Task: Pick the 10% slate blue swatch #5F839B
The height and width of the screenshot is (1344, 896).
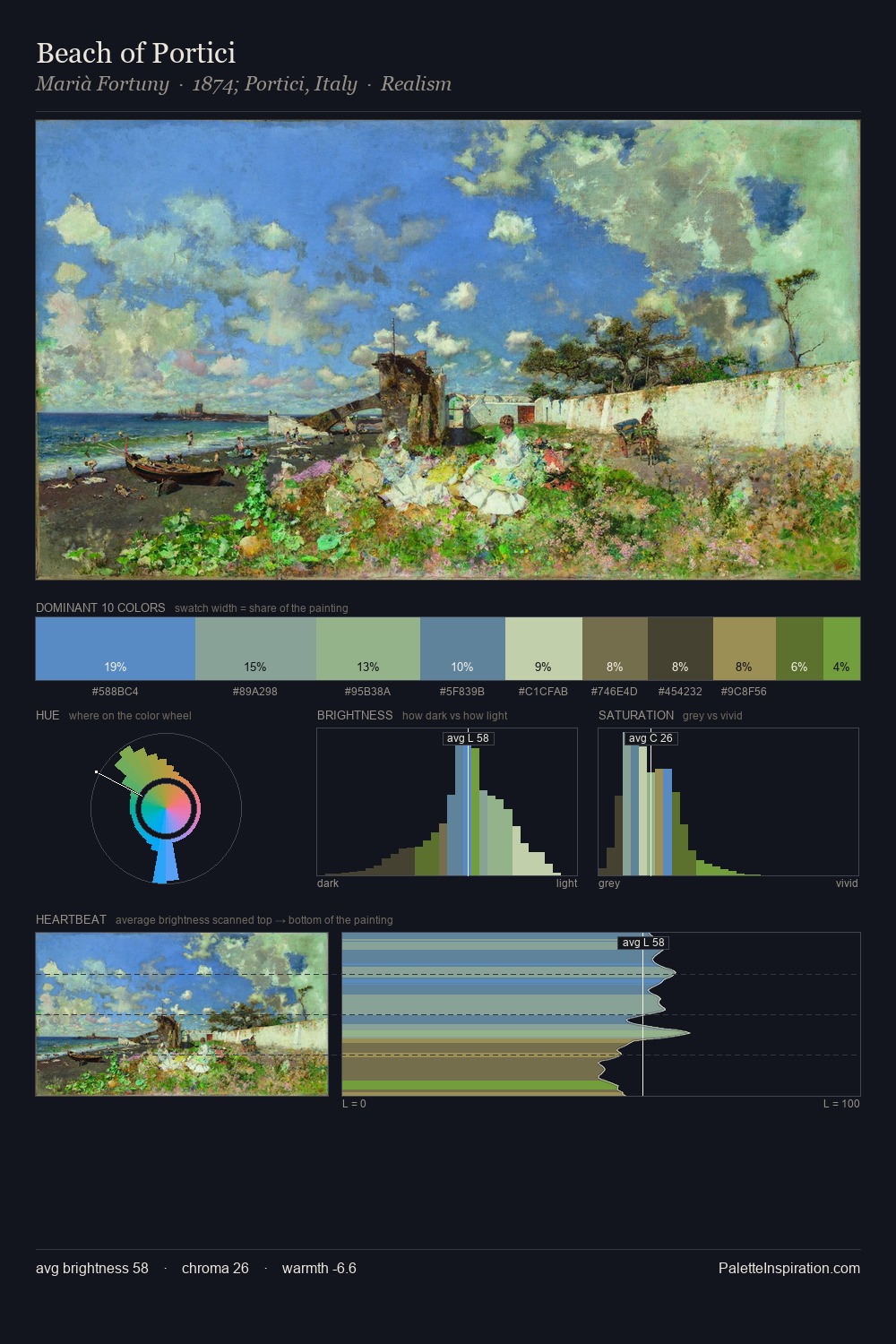Action: [x=462, y=649]
